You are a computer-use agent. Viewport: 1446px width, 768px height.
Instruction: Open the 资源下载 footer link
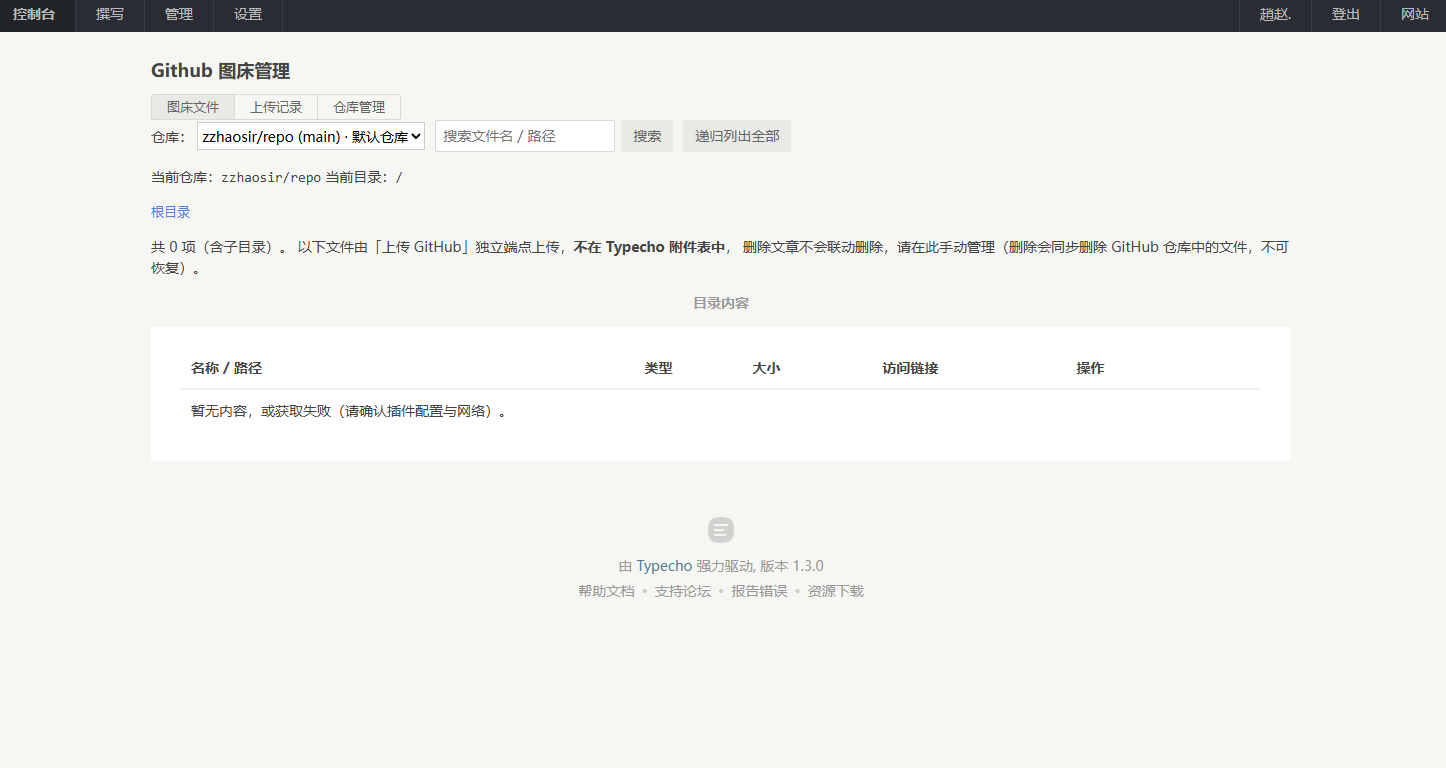(836, 591)
